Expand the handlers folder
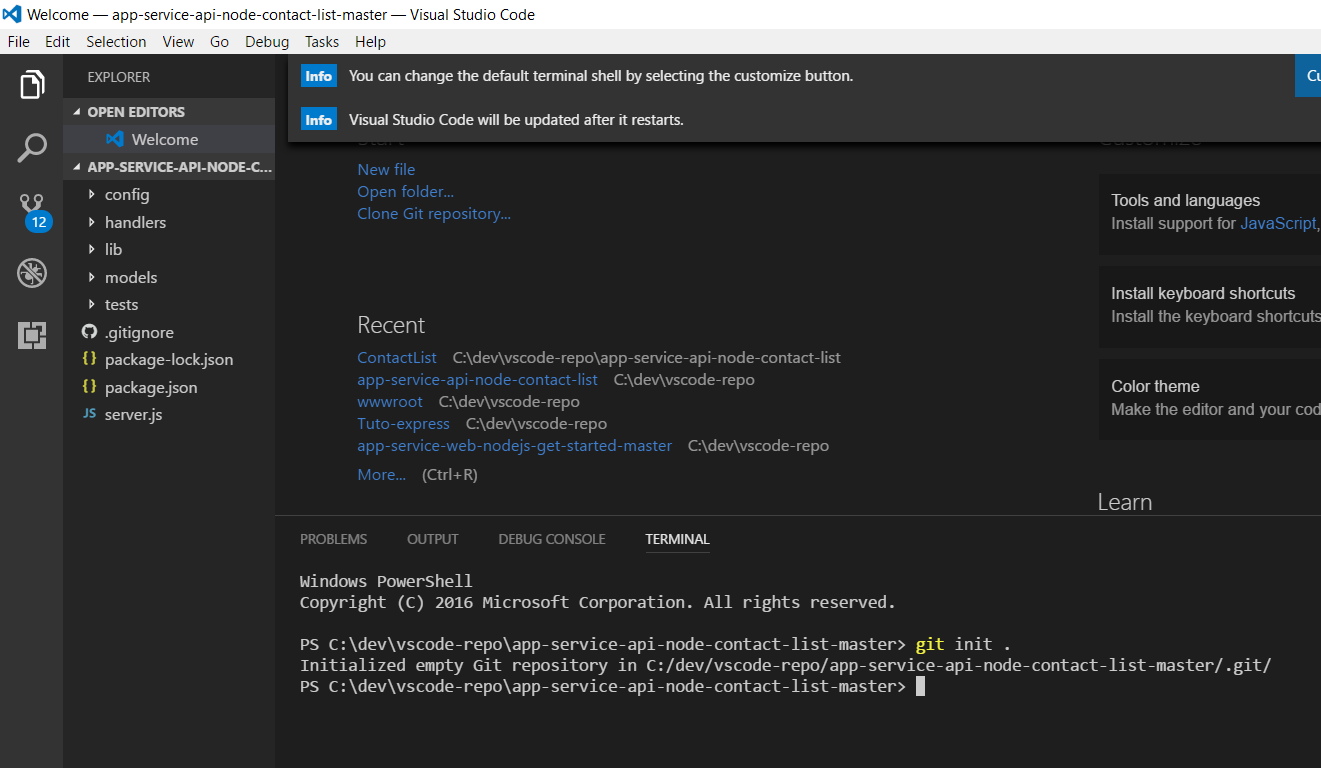 point(92,222)
